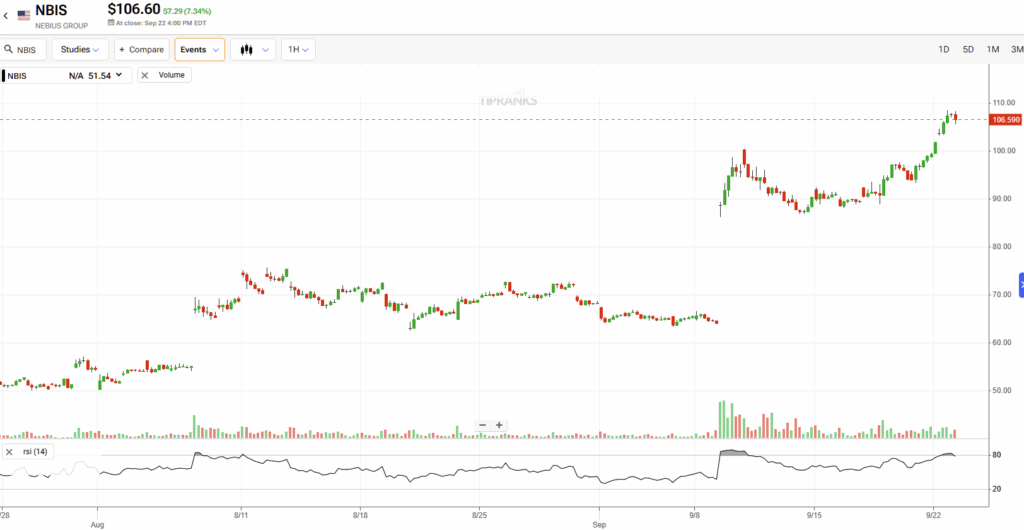1024x530 pixels.
Task: Select the 1M time range
Action: tap(993, 50)
